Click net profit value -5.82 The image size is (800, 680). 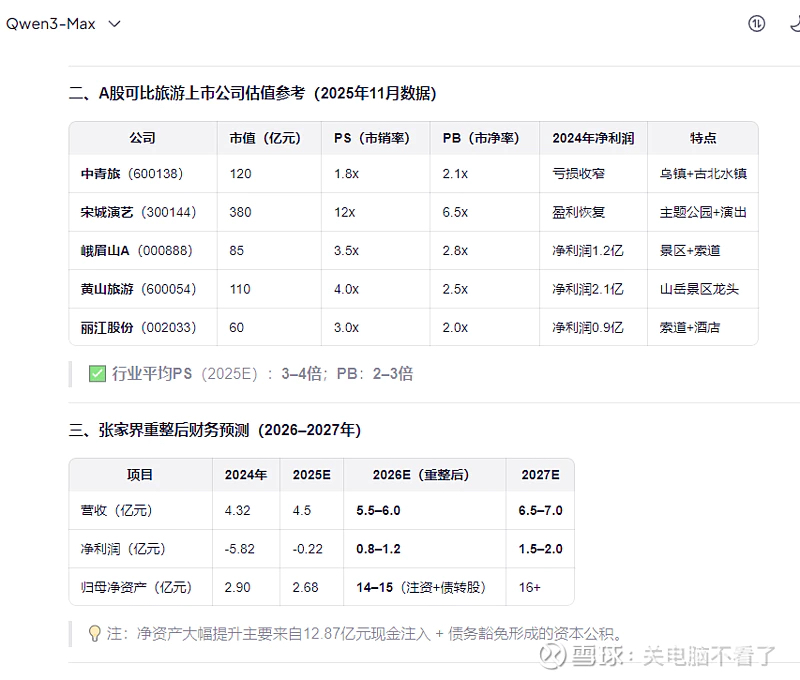point(239,549)
